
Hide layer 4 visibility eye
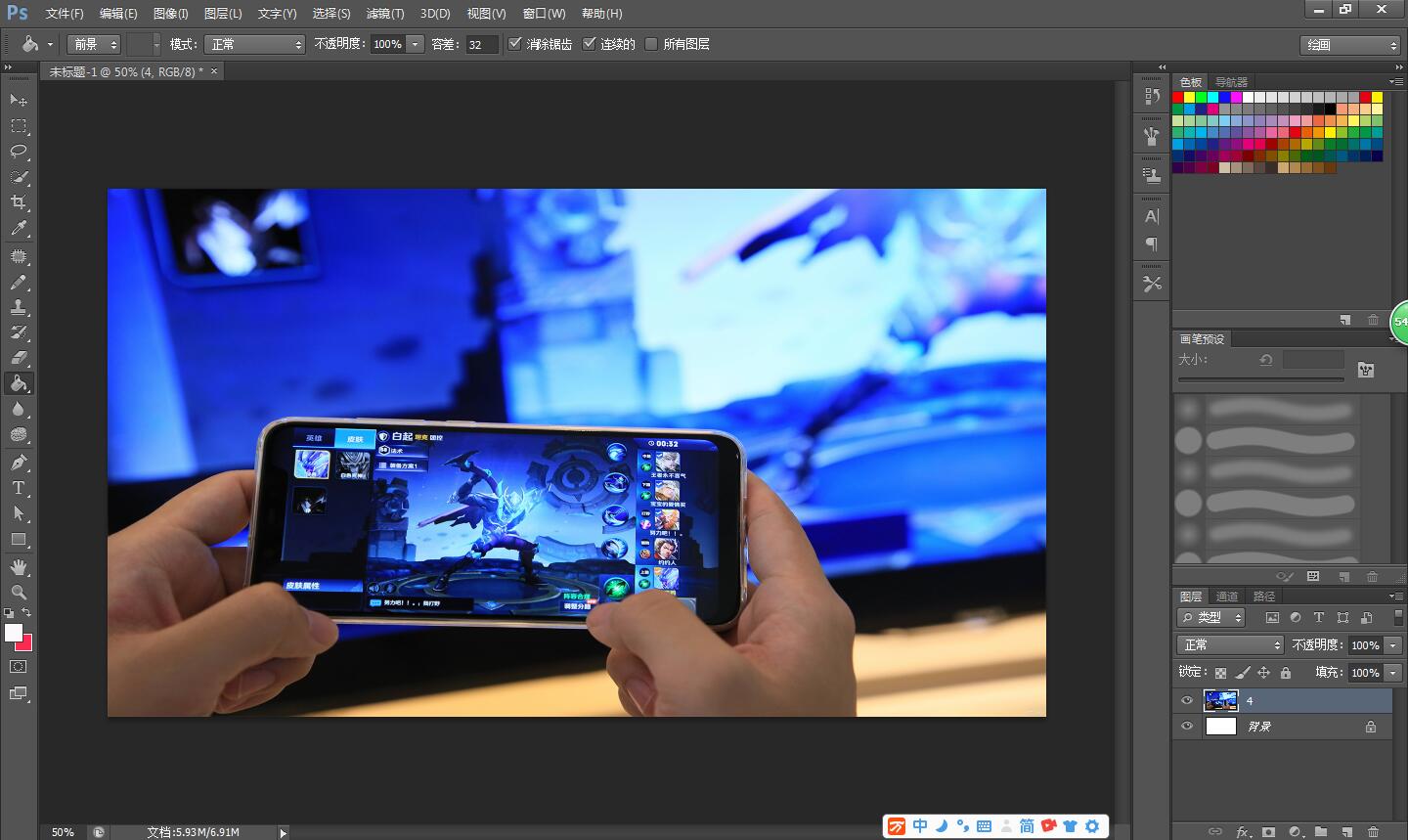coord(1187,700)
